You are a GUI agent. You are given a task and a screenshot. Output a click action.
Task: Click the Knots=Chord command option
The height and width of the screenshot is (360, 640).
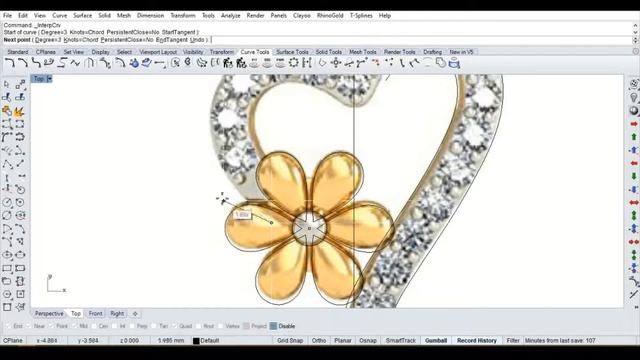click(x=81, y=40)
